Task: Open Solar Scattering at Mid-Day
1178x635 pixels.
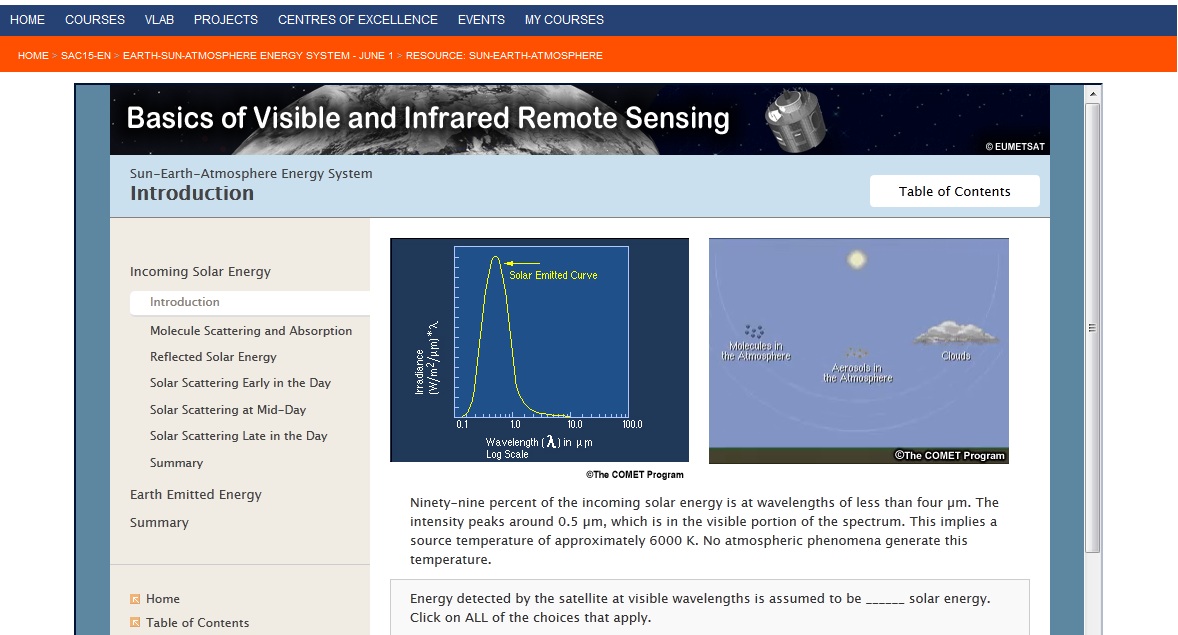Action: tap(228, 410)
